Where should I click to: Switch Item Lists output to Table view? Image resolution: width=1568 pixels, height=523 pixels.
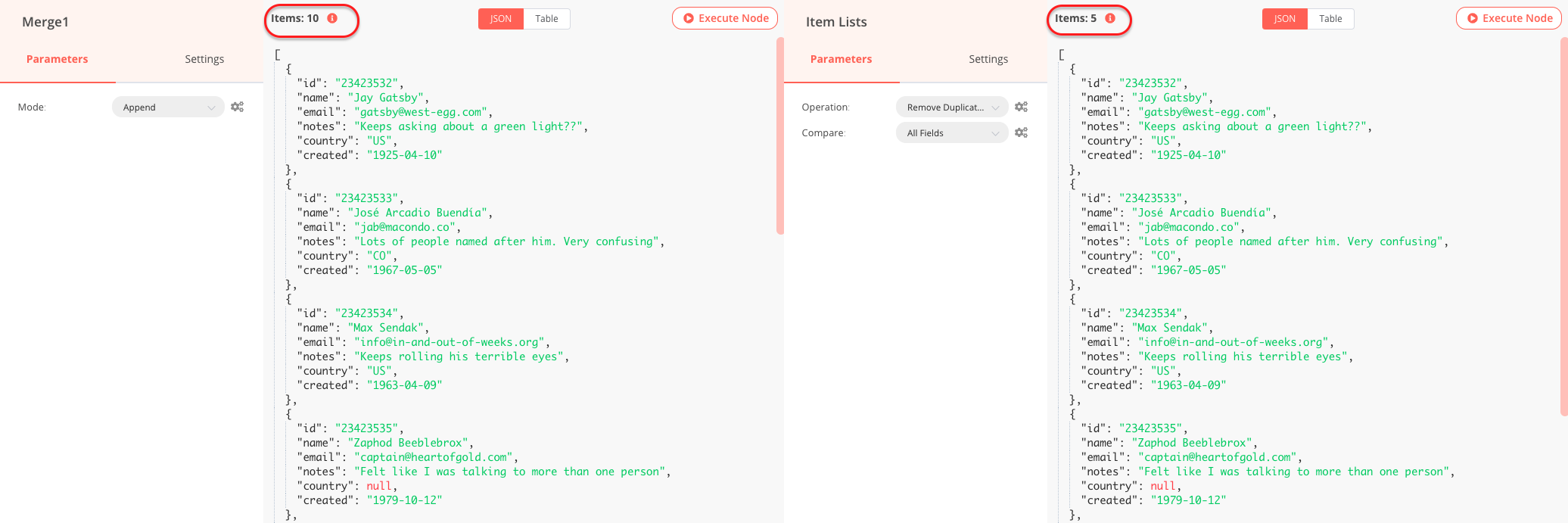1330,19
